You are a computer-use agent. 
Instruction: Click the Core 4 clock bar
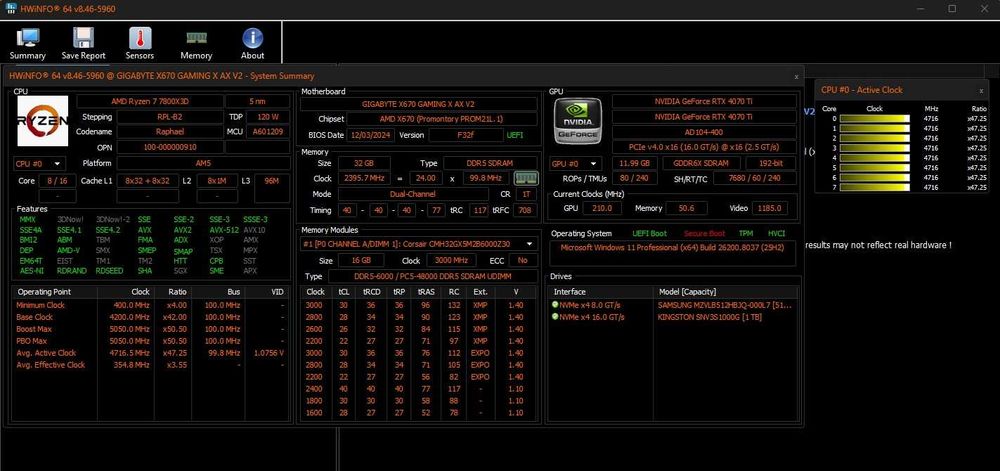pos(874,158)
